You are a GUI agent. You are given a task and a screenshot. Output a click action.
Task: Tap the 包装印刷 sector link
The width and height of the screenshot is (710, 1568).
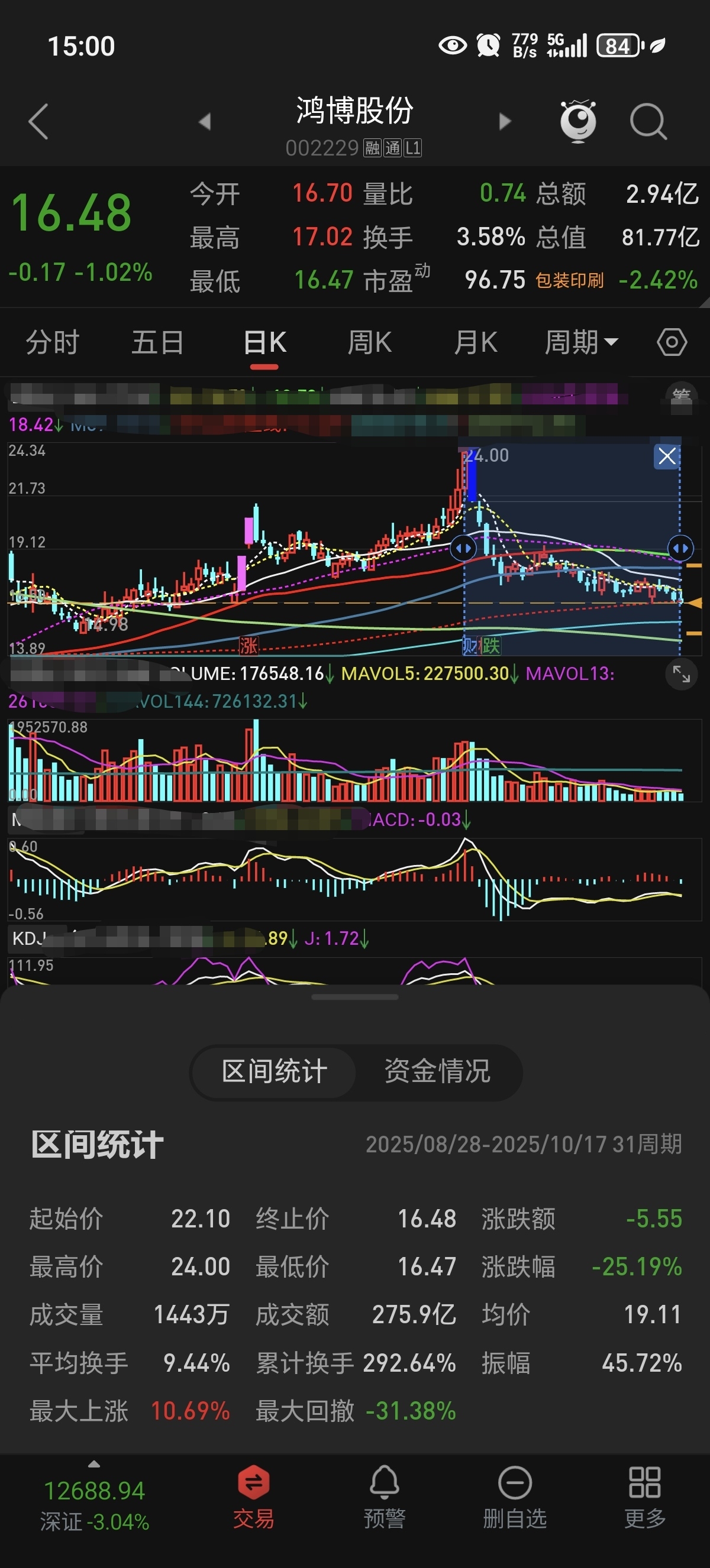[x=569, y=281]
